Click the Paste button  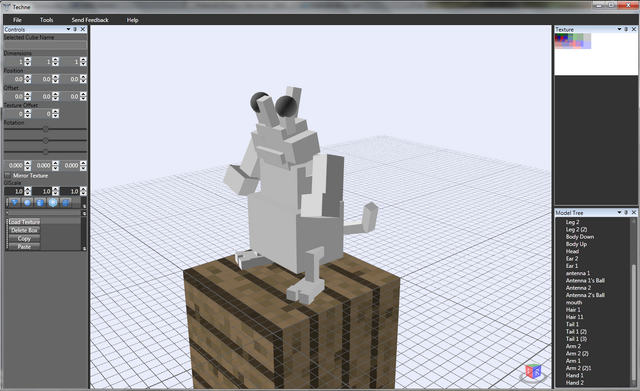[x=24, y=247]
